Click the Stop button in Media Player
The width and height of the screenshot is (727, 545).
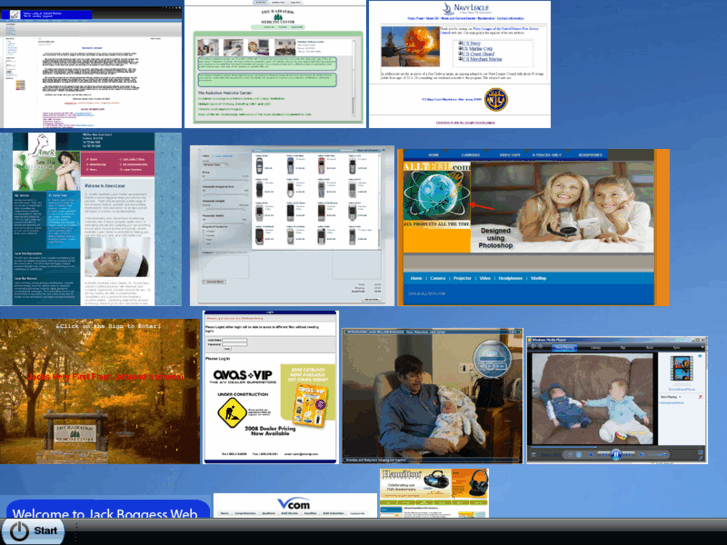pyautogui.click(x=591, y=455)
